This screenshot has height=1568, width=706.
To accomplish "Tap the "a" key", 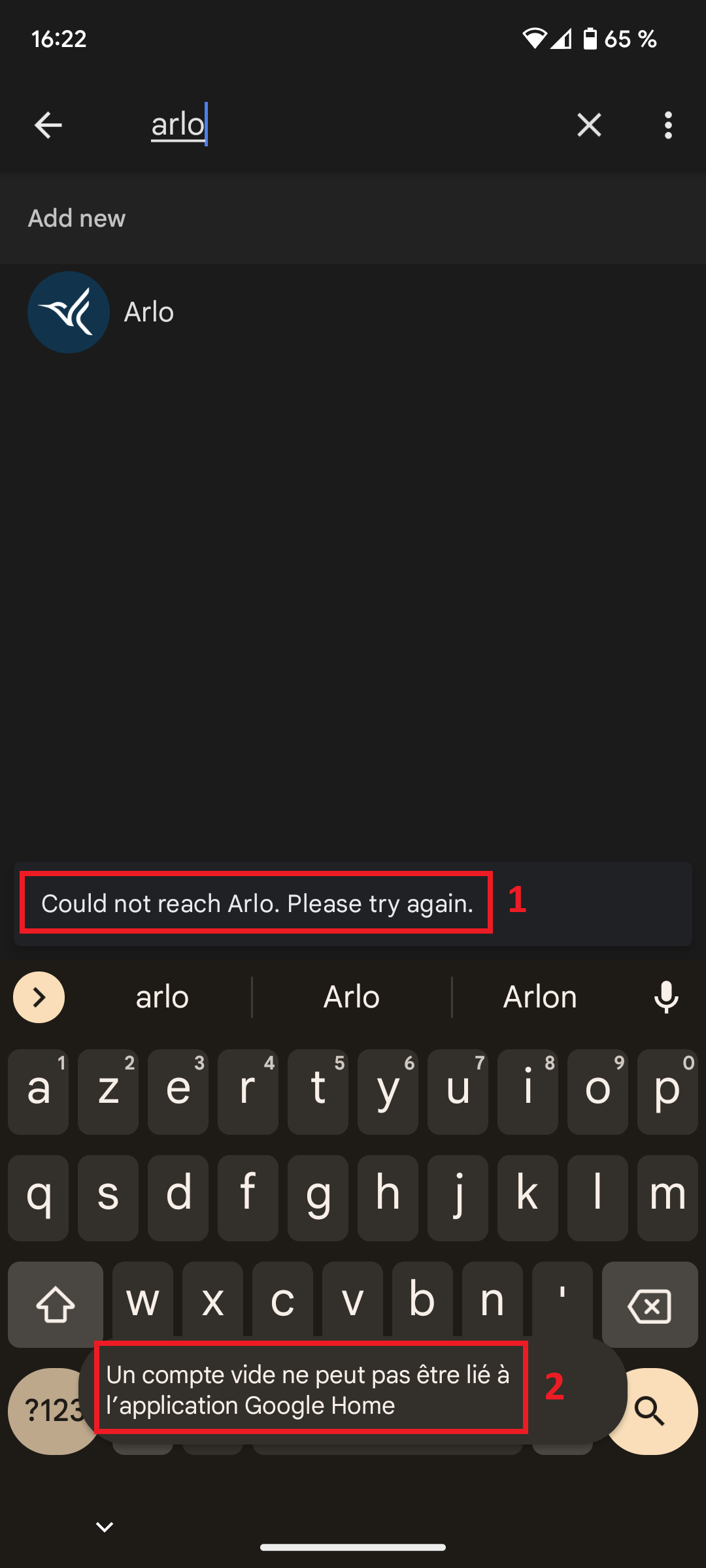I will pos(38,1092).
